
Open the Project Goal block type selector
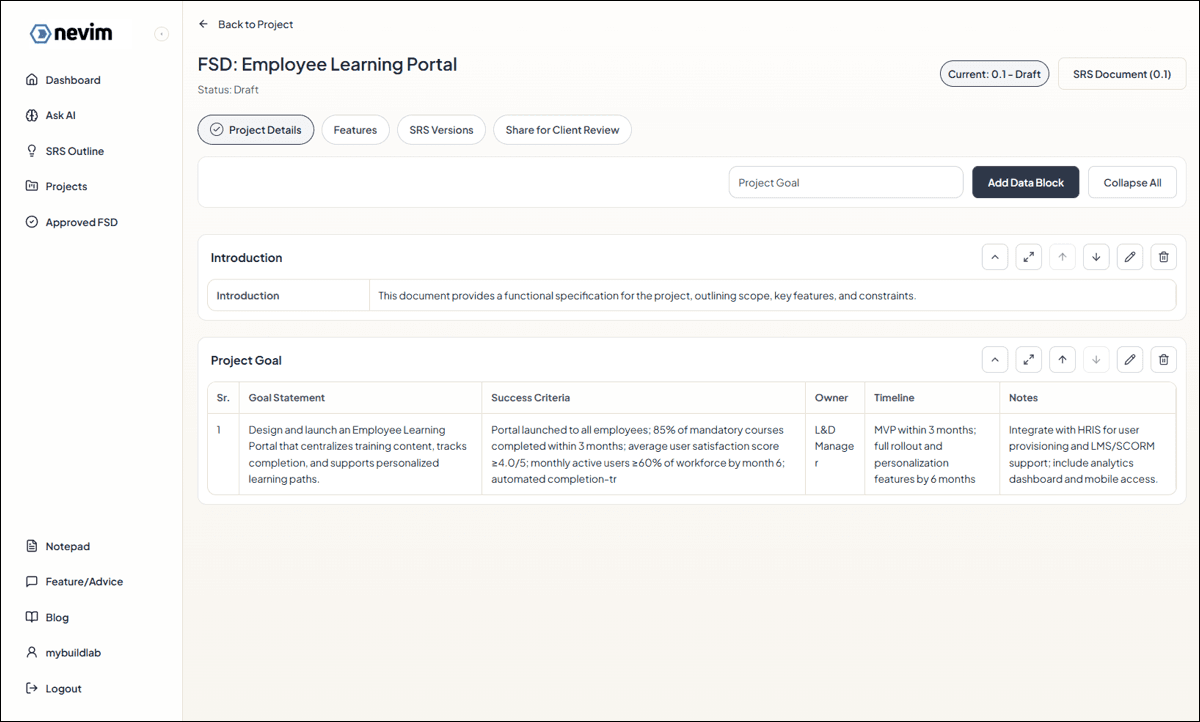(845, 182)
